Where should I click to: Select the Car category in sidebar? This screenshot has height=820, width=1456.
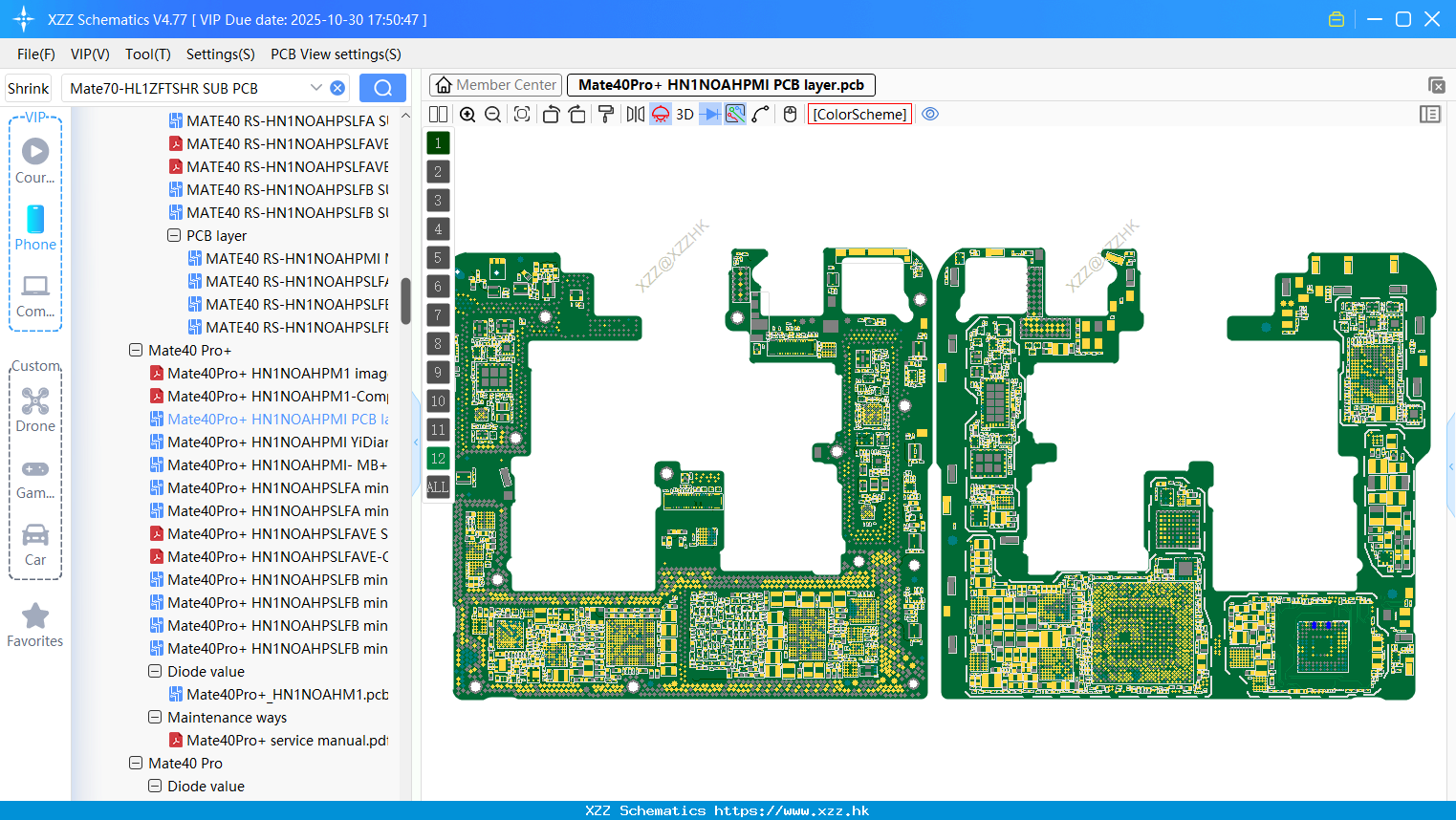pyautogui.click(x=35, y=545)
